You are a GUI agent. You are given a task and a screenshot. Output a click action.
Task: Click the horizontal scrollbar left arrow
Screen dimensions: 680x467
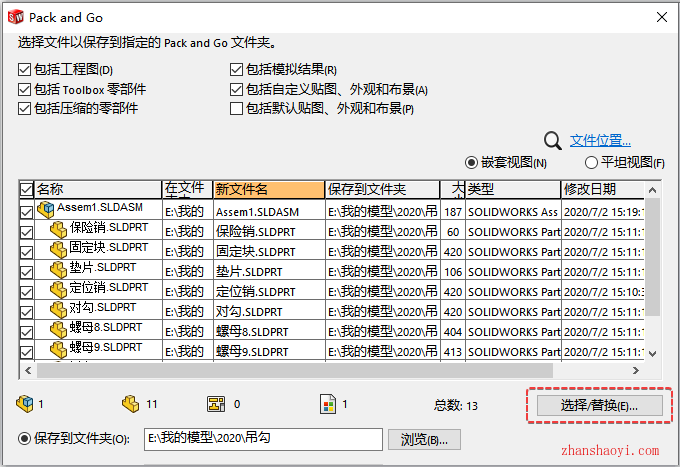(x=28, y=370)
